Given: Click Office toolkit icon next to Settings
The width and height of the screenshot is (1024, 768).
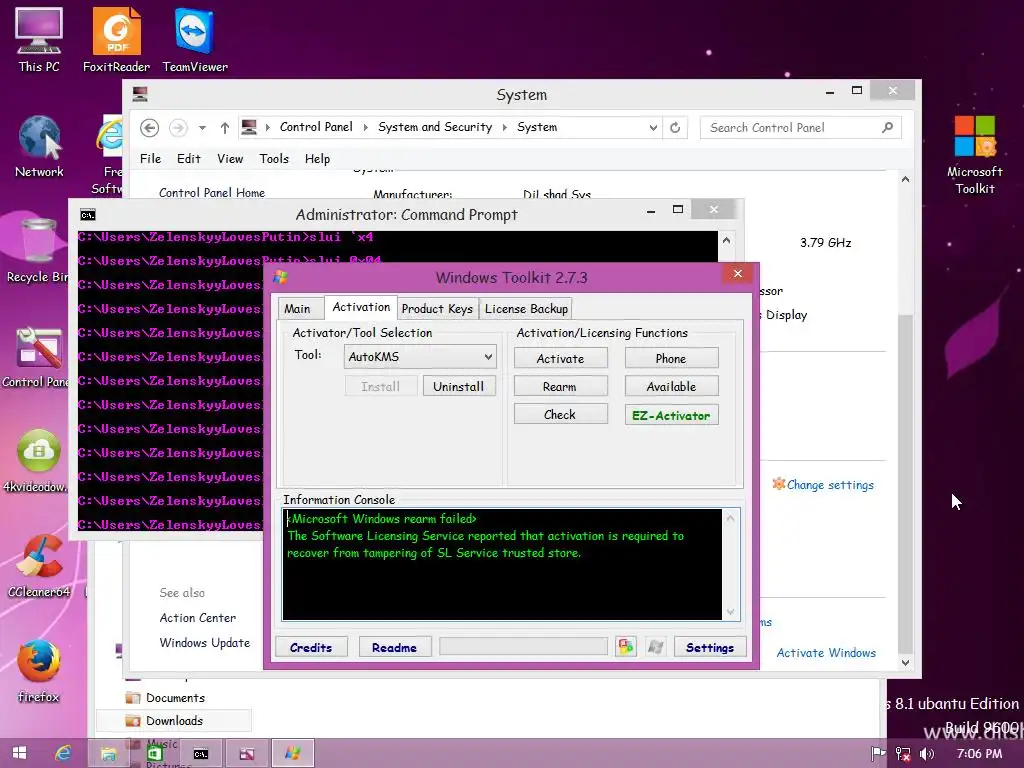Looking at the screenshot, I should pos(626,647).
